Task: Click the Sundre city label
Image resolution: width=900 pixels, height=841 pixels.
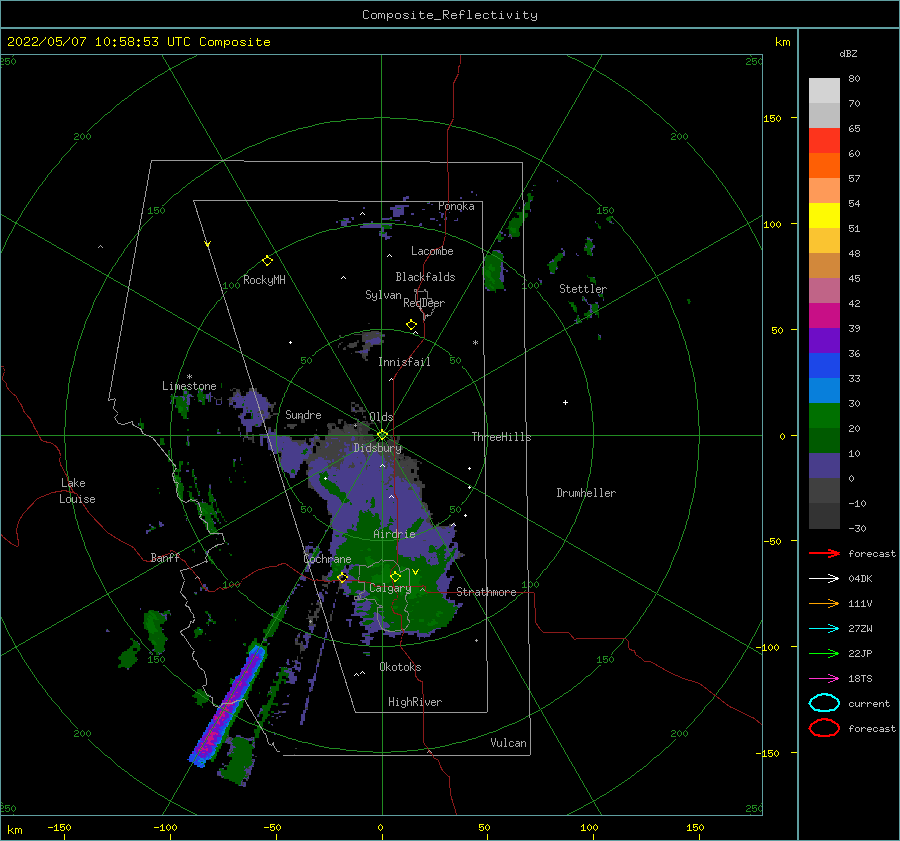Action: (x=303, y=415)
